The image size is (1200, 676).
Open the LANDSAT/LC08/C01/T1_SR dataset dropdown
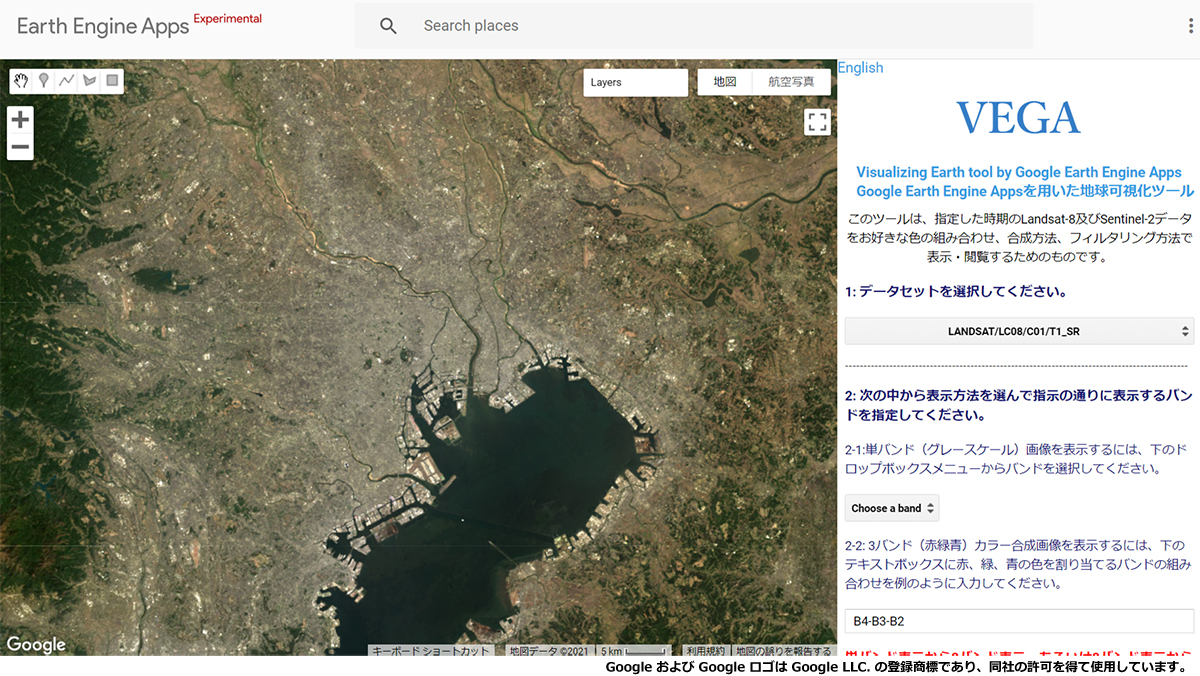pyautogui.click(x=1019, y=331)
